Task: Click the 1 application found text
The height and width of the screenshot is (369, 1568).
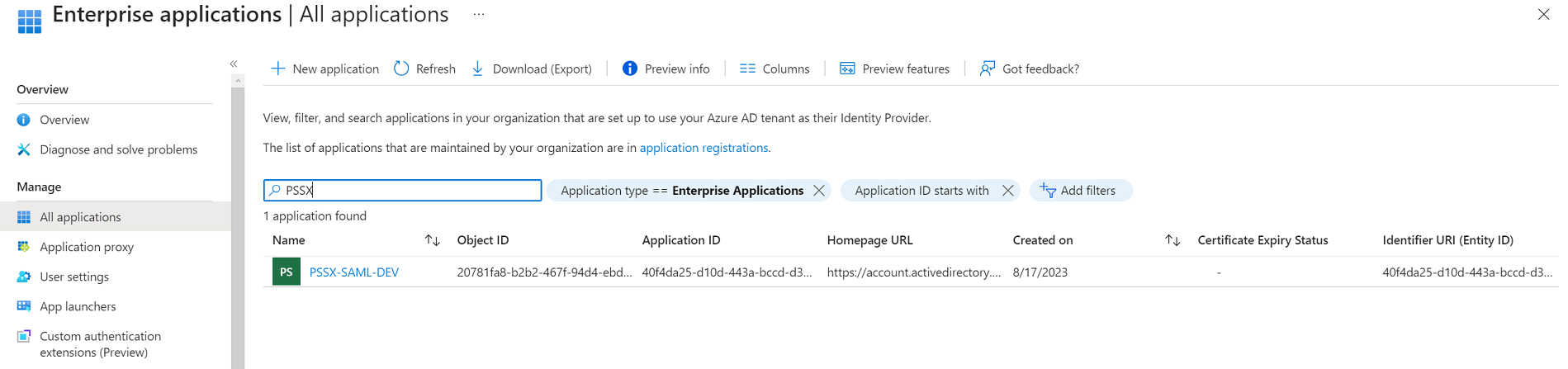Action: point(315,216)
